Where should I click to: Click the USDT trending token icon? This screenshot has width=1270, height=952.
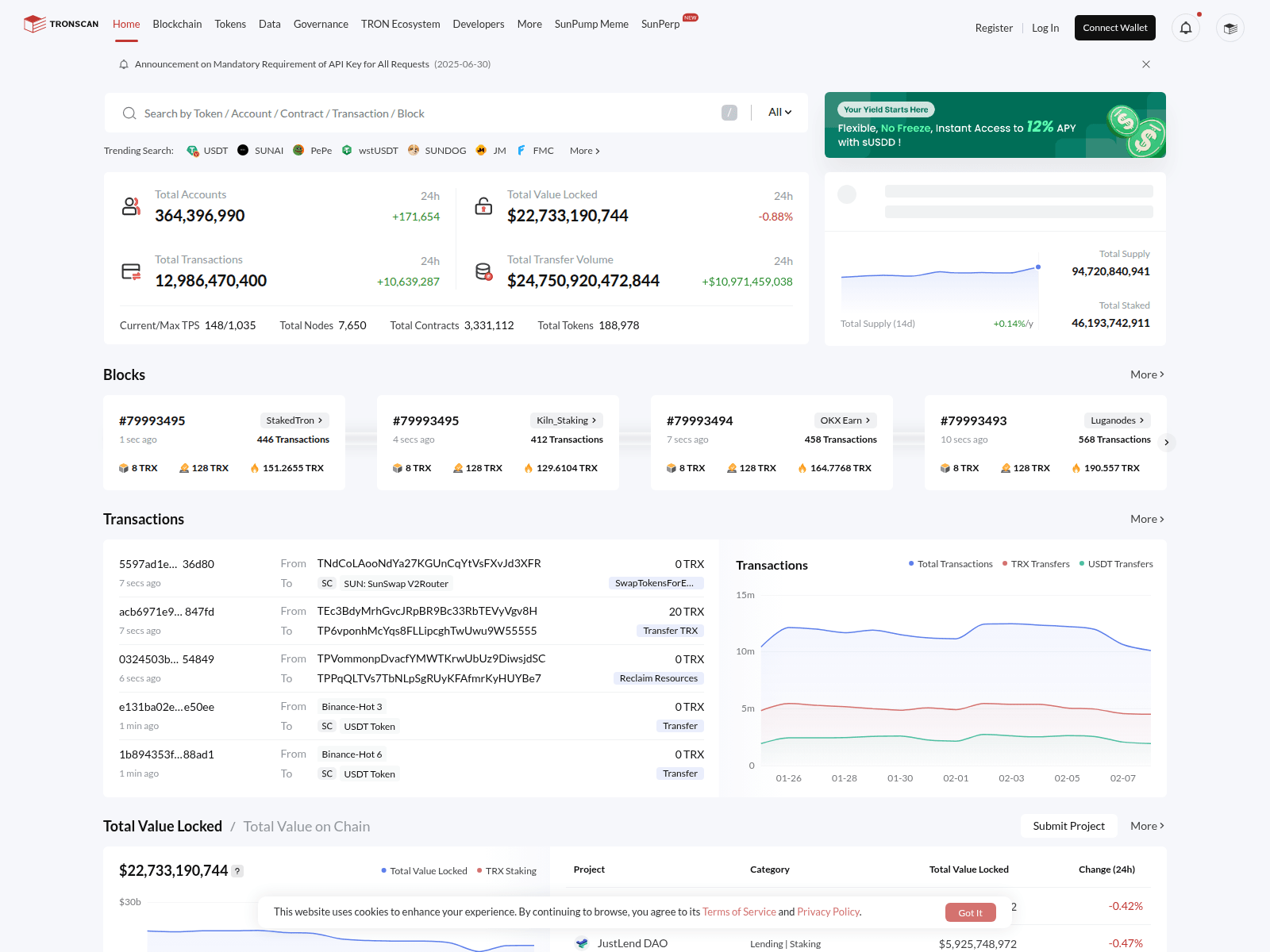(192, 150)
